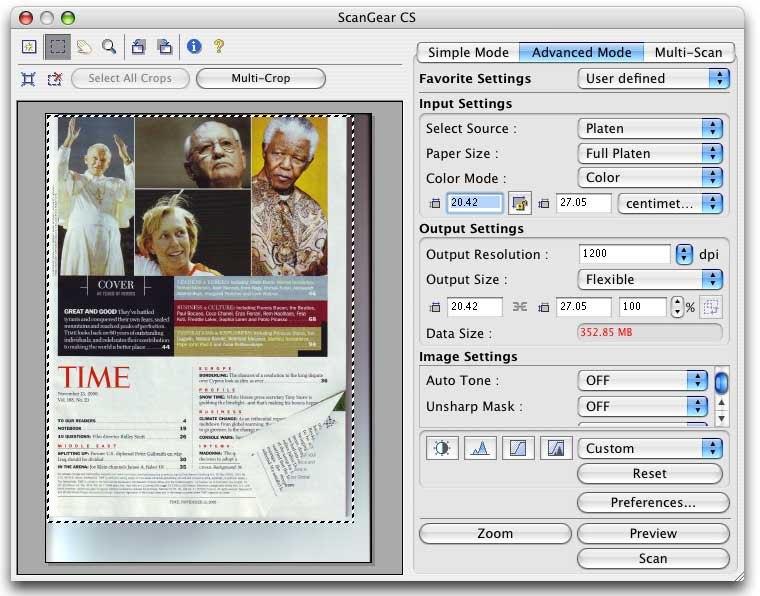Click the input height field 27.05
Screen dimensions: 760x596
tap(584, 203)
